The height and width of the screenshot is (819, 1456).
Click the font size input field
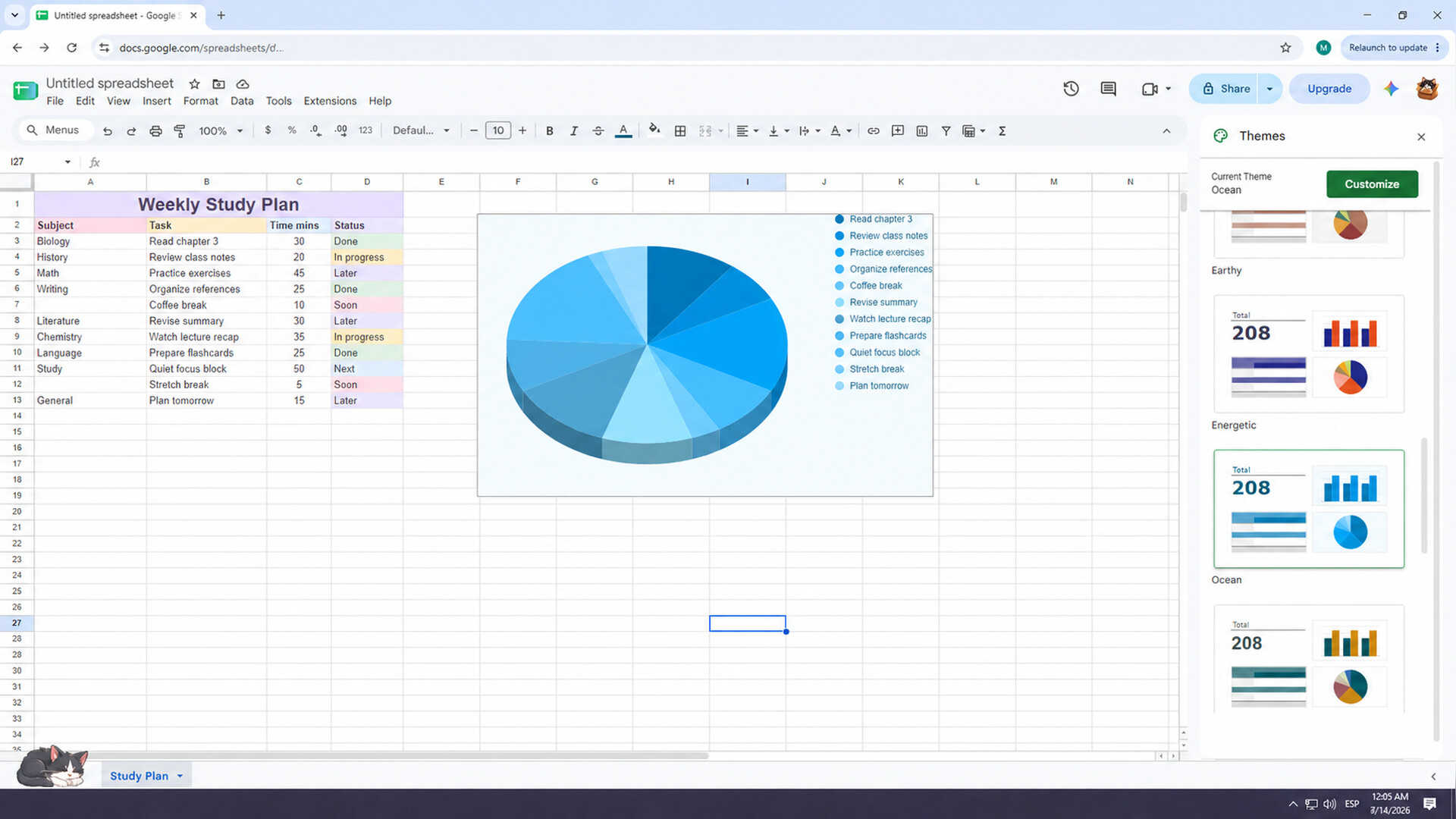tap(498, 130)
